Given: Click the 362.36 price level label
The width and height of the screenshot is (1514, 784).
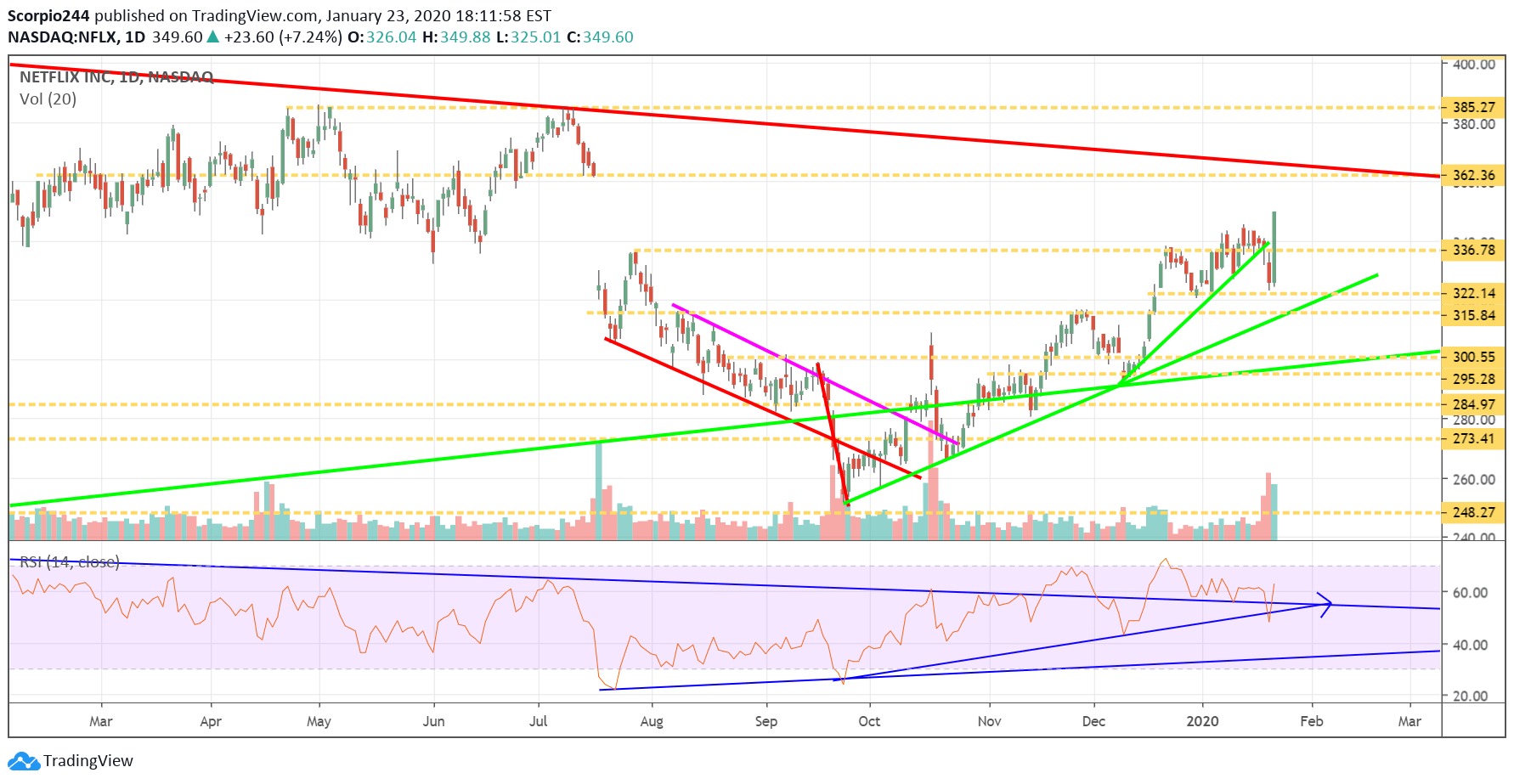Looking at the screenshot, I should (1474, 175).
